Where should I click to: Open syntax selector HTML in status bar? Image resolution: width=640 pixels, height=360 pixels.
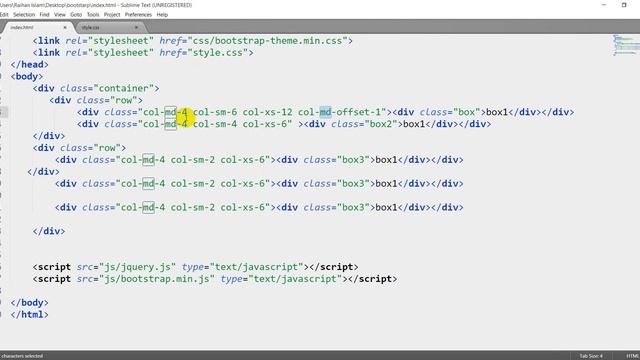point(633,356)
